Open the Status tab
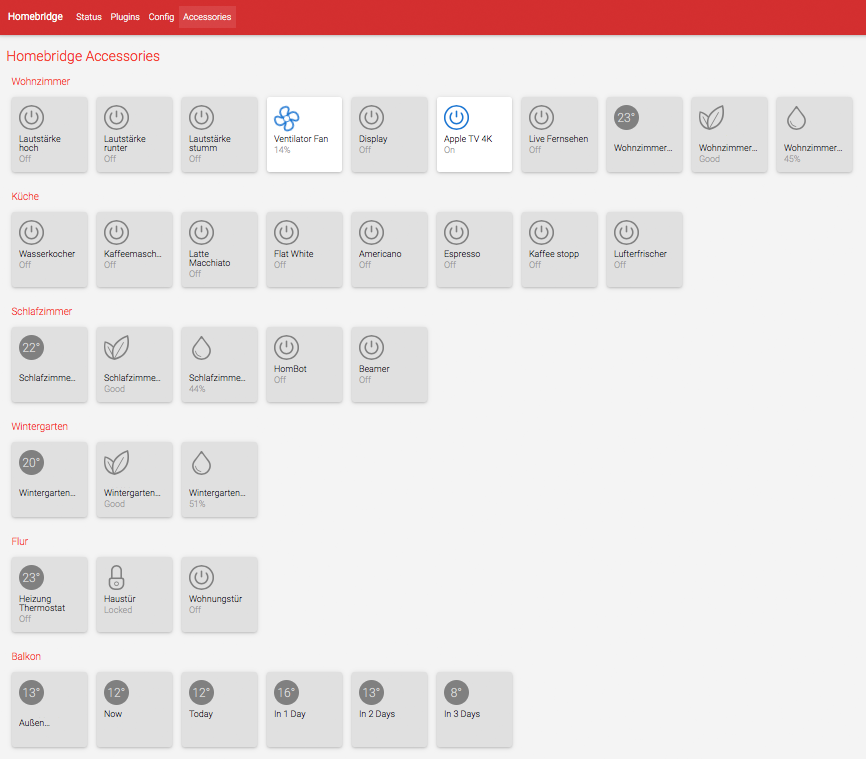Image resolution: width=866 pixels, height=759 pixels. coord(89,17)
